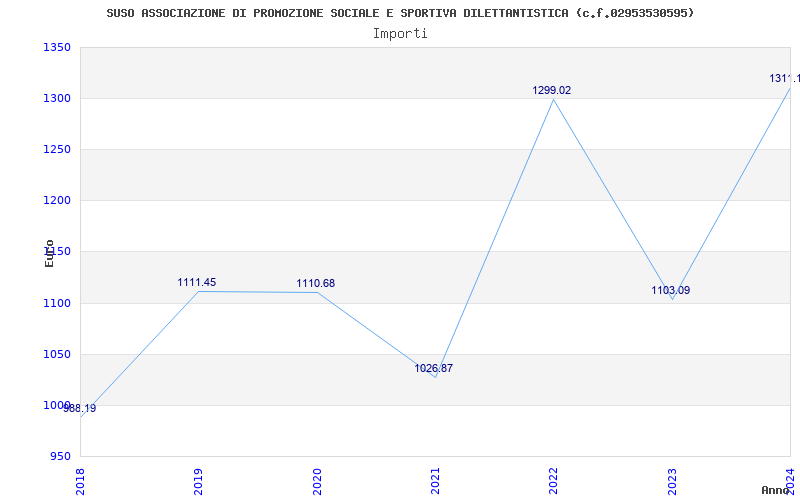Click the 2024 year axis label
This screenshot has width=800, height=500.
tap(790, 482)
